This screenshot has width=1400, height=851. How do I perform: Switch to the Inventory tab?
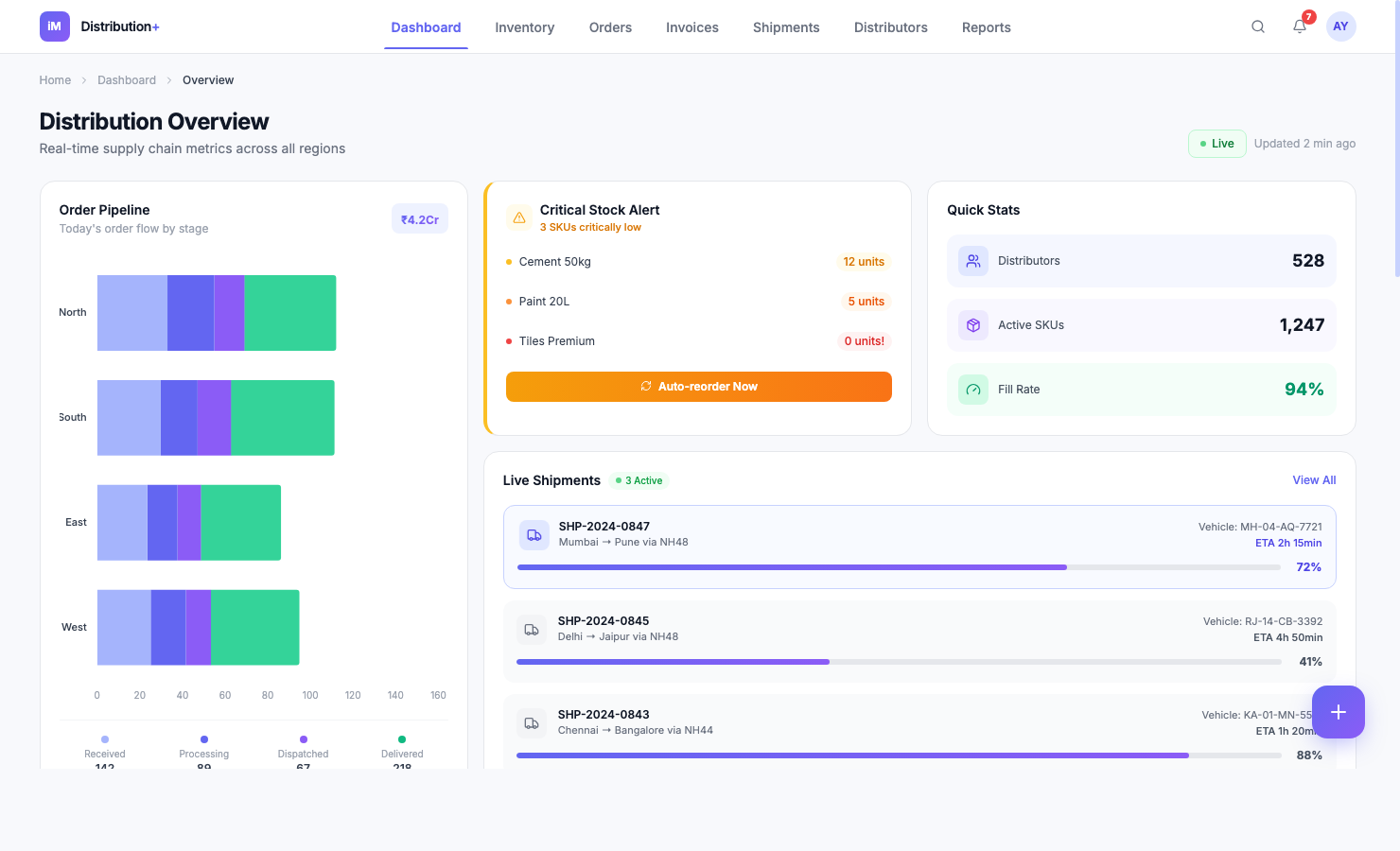524,27
